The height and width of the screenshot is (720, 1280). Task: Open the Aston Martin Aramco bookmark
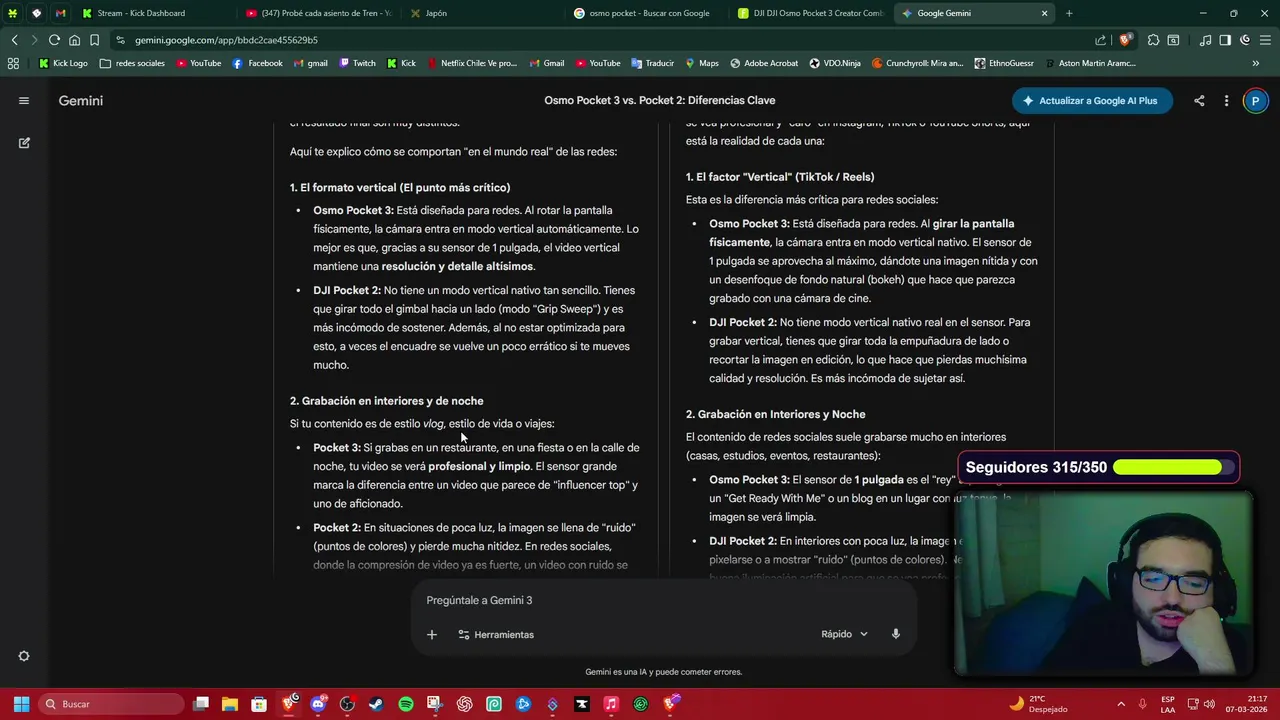(1090, 63)
